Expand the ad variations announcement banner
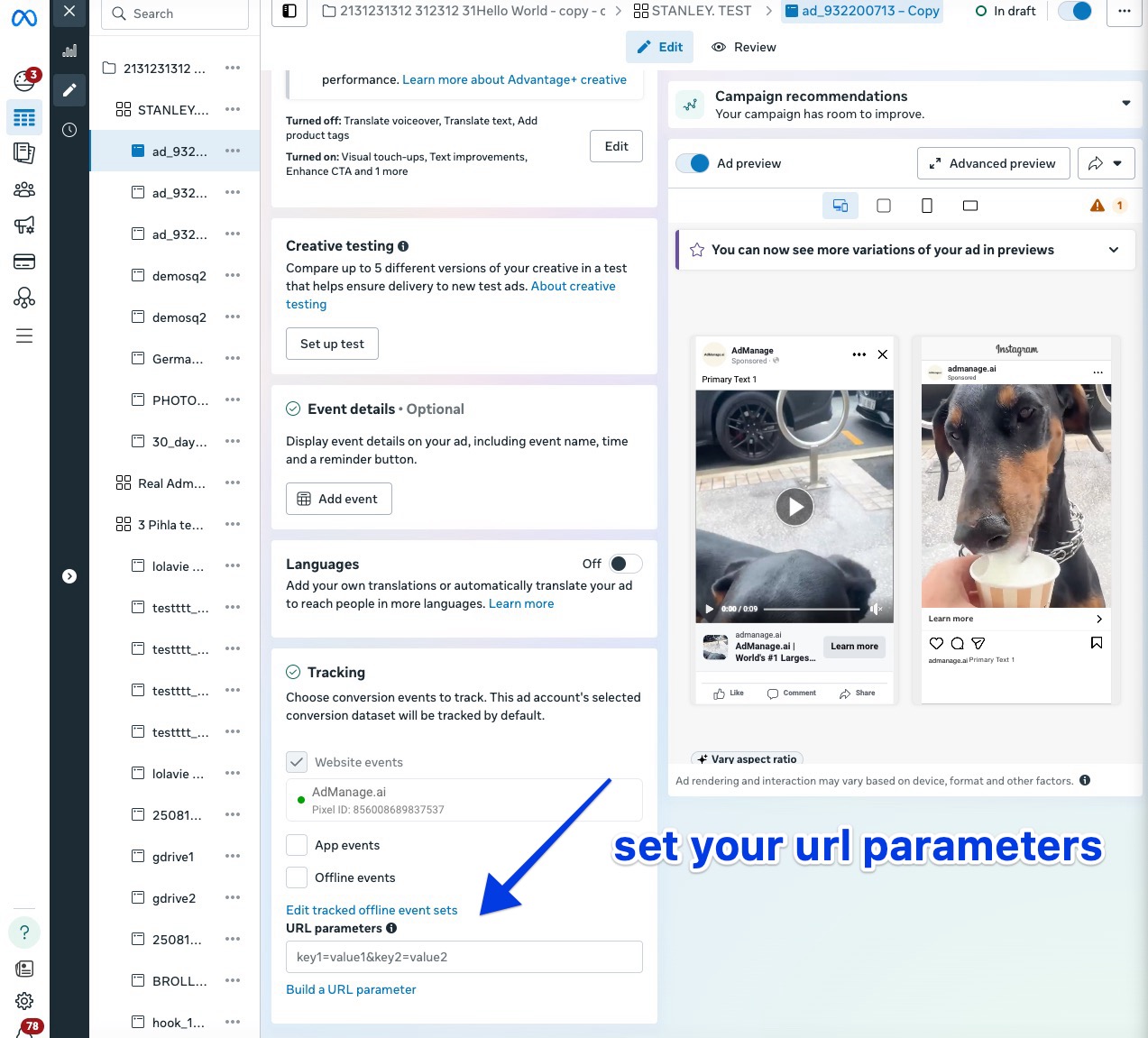 pos(1114,250)
